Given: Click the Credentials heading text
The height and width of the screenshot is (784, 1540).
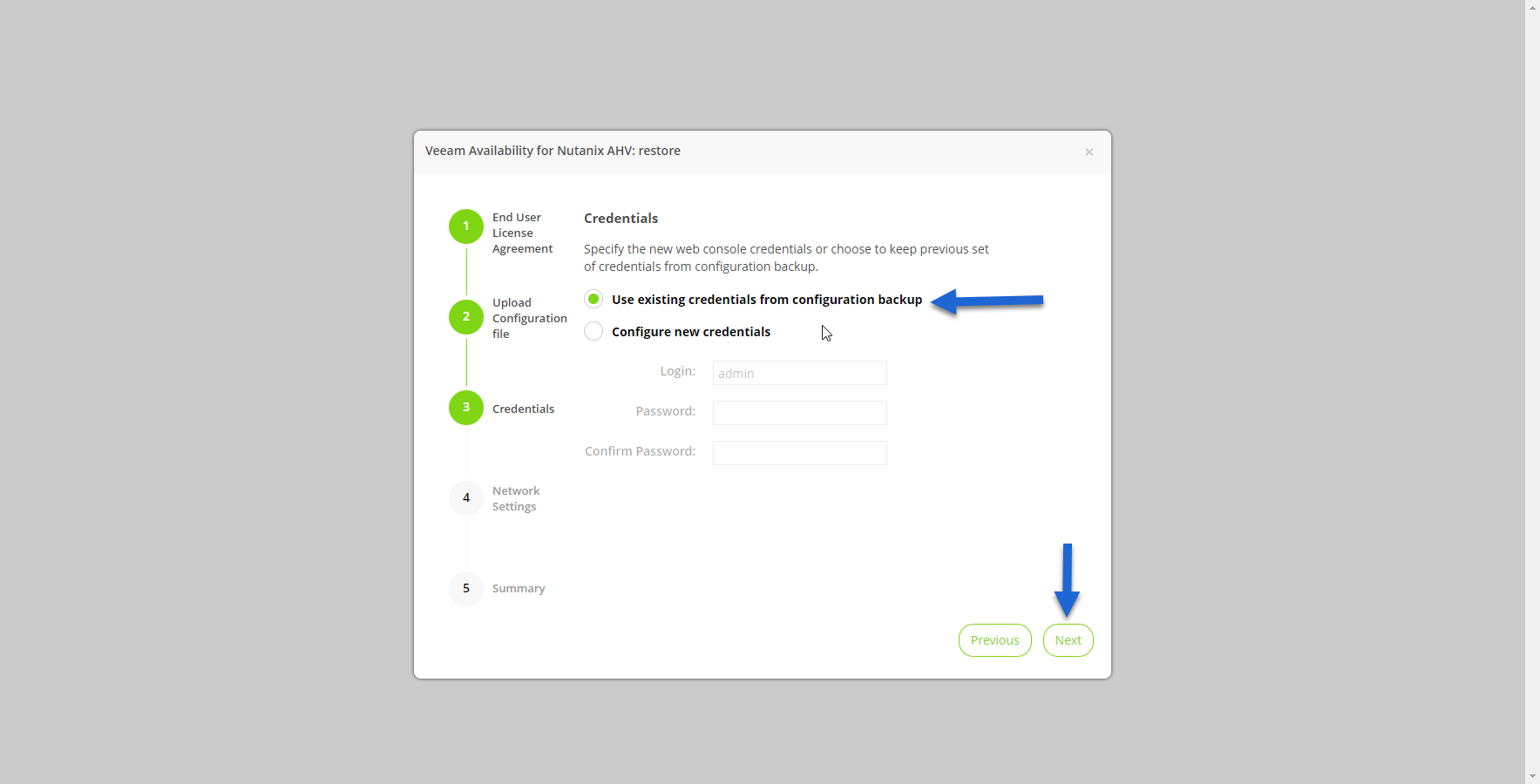Looking at the screenshot, I should tap(621, 219).
